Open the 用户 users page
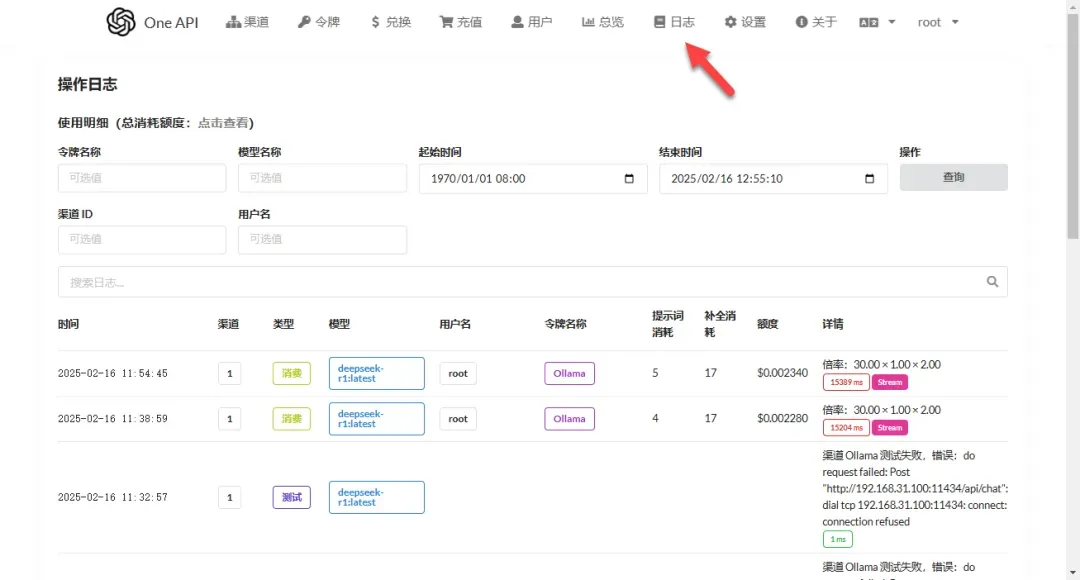1080x580 pixels. point(531,21)
